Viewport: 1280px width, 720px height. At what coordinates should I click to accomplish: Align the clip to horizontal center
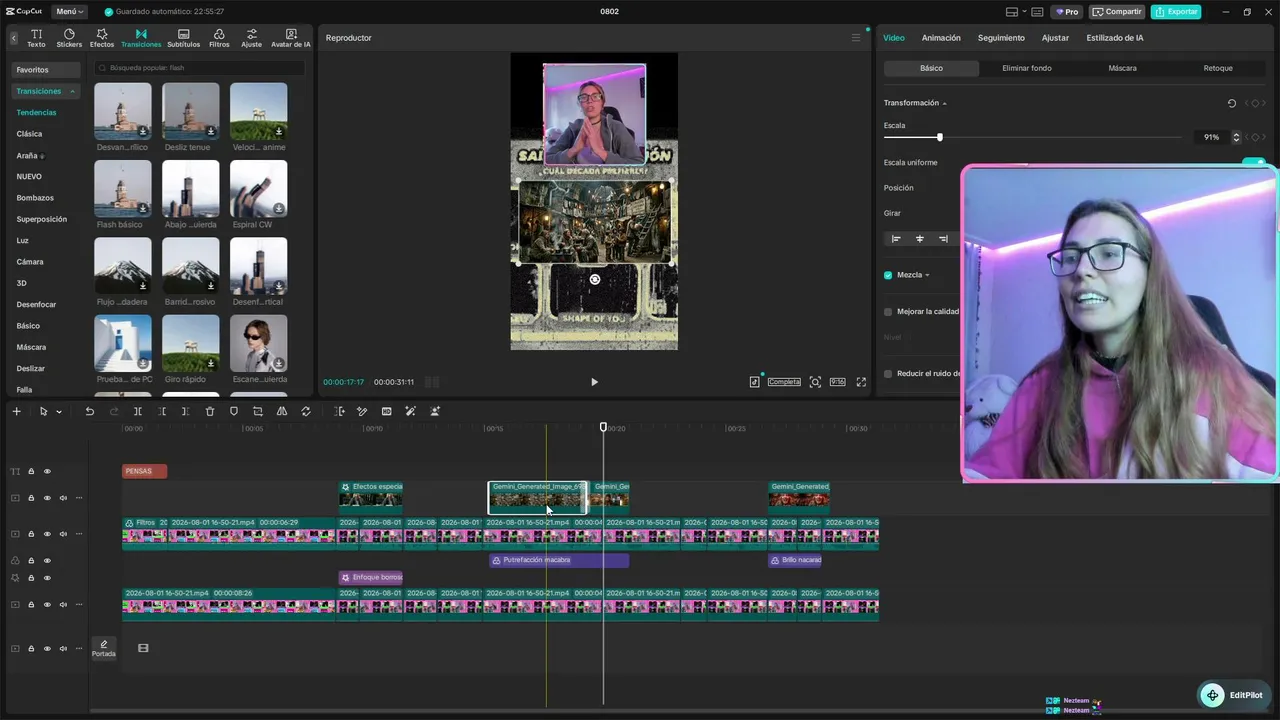point(920,239)
